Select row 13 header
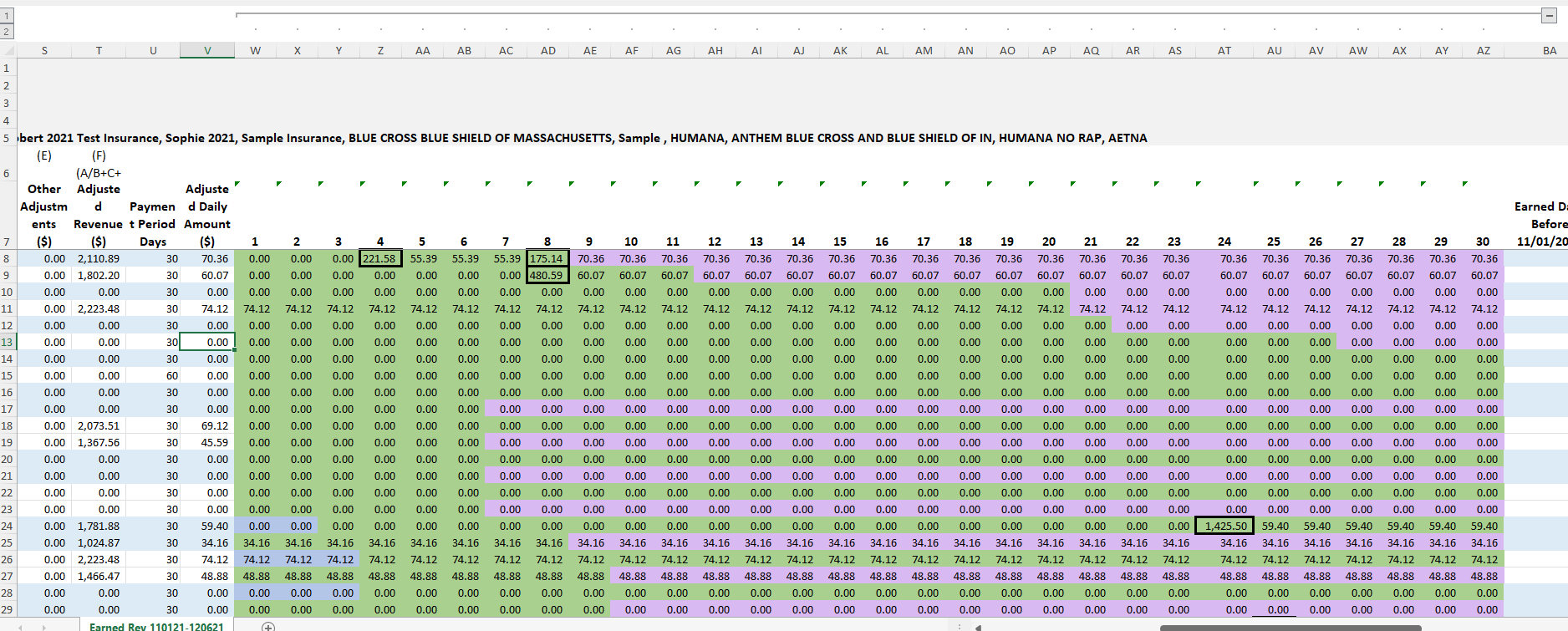 8,342
